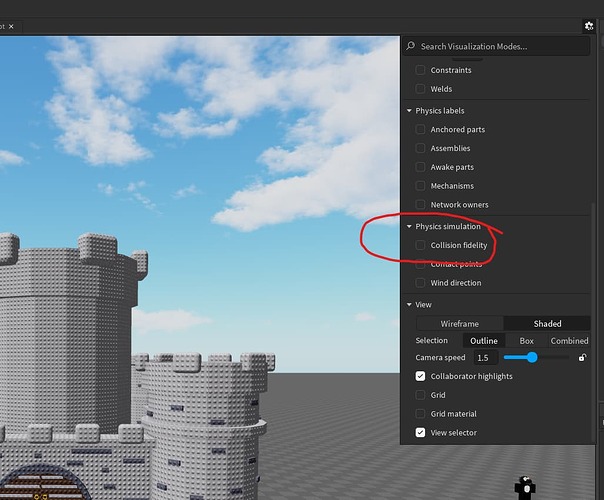Tick the Anchored parts checkbox
The width and height of the screenshot is (604, 500).
pyautogui.click(x=420, y=129)
